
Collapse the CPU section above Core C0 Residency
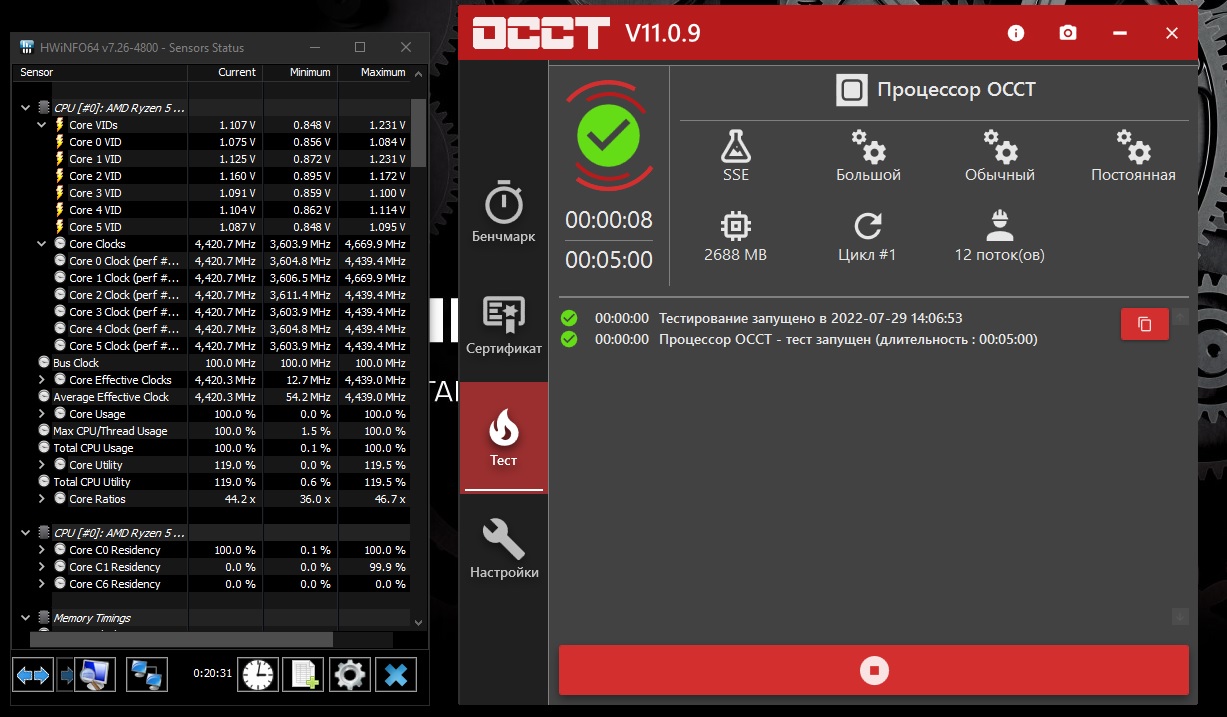pyautogui.click(x=26, y=533)
